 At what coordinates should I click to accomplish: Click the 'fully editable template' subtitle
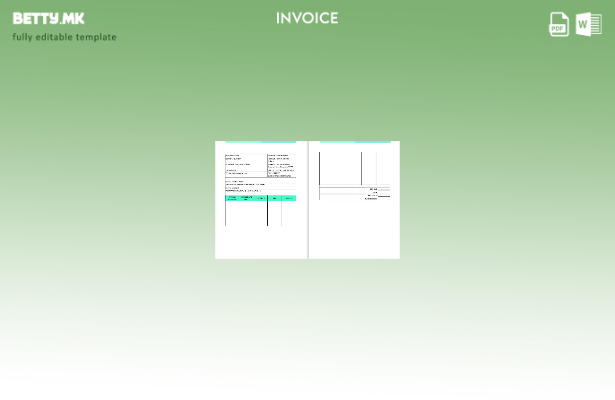64,37
